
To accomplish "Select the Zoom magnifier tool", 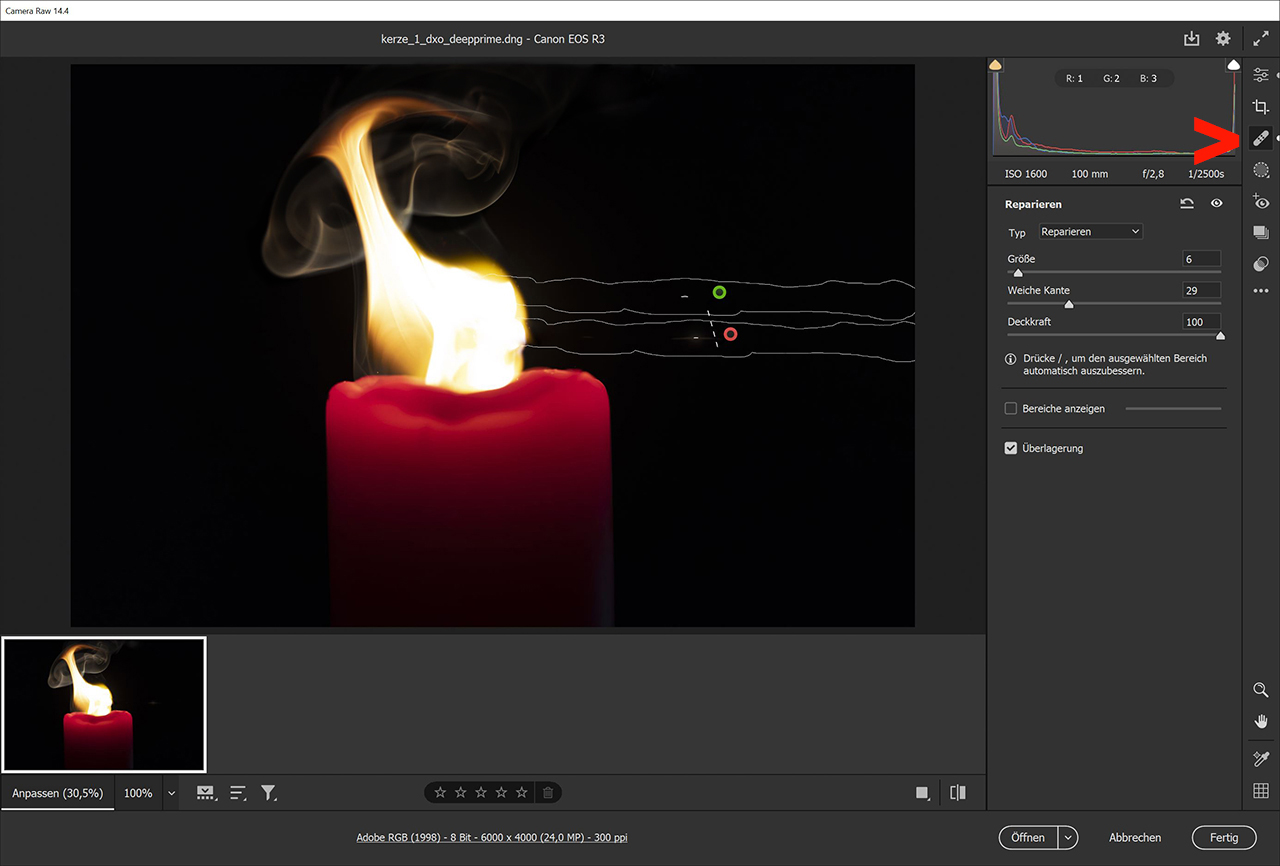I will click(x=1261, y=690).
